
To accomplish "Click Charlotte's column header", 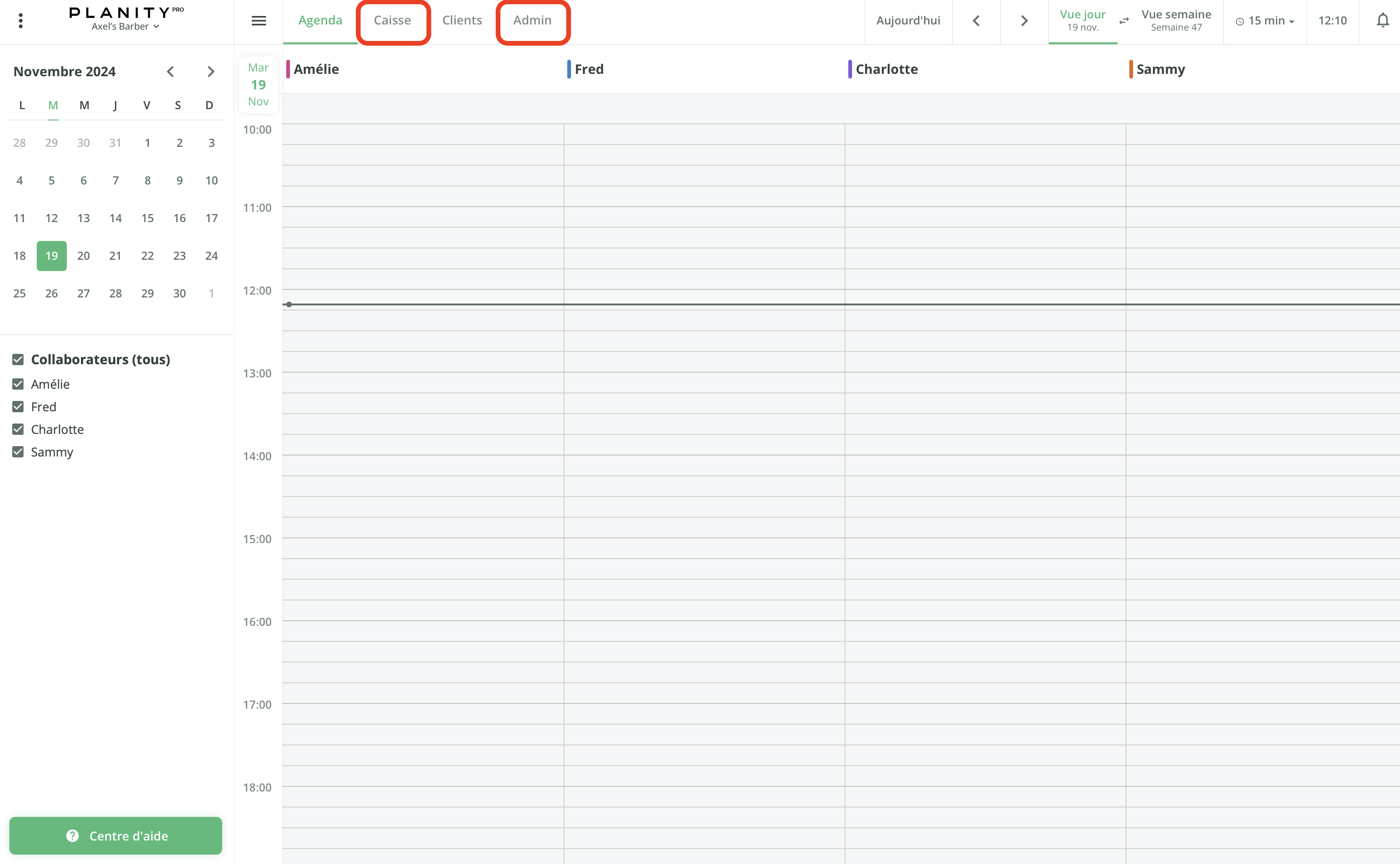I will [886, 69].
